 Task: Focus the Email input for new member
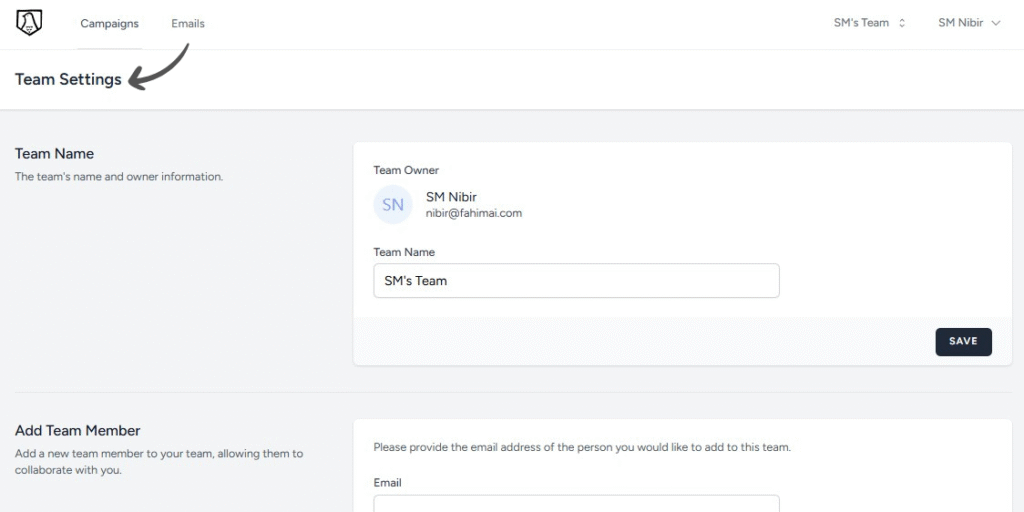[x=576, y=503]
